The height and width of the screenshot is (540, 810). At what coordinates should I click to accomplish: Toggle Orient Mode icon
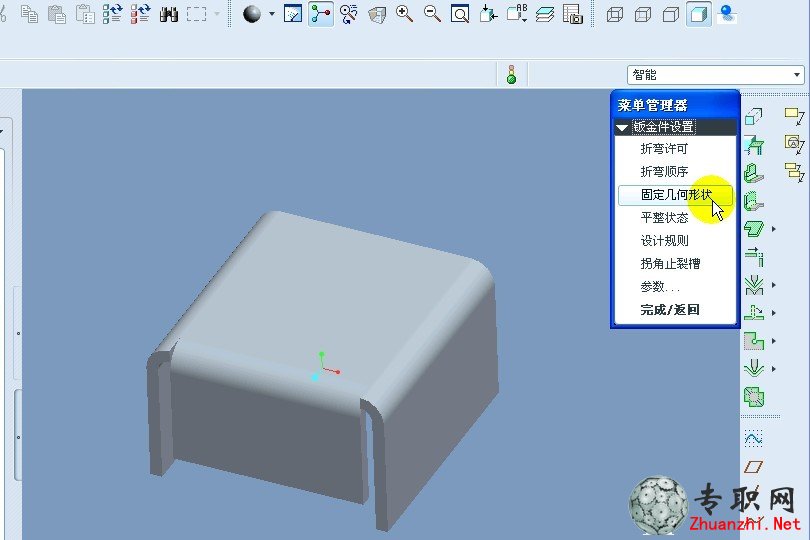pos(349,14)
